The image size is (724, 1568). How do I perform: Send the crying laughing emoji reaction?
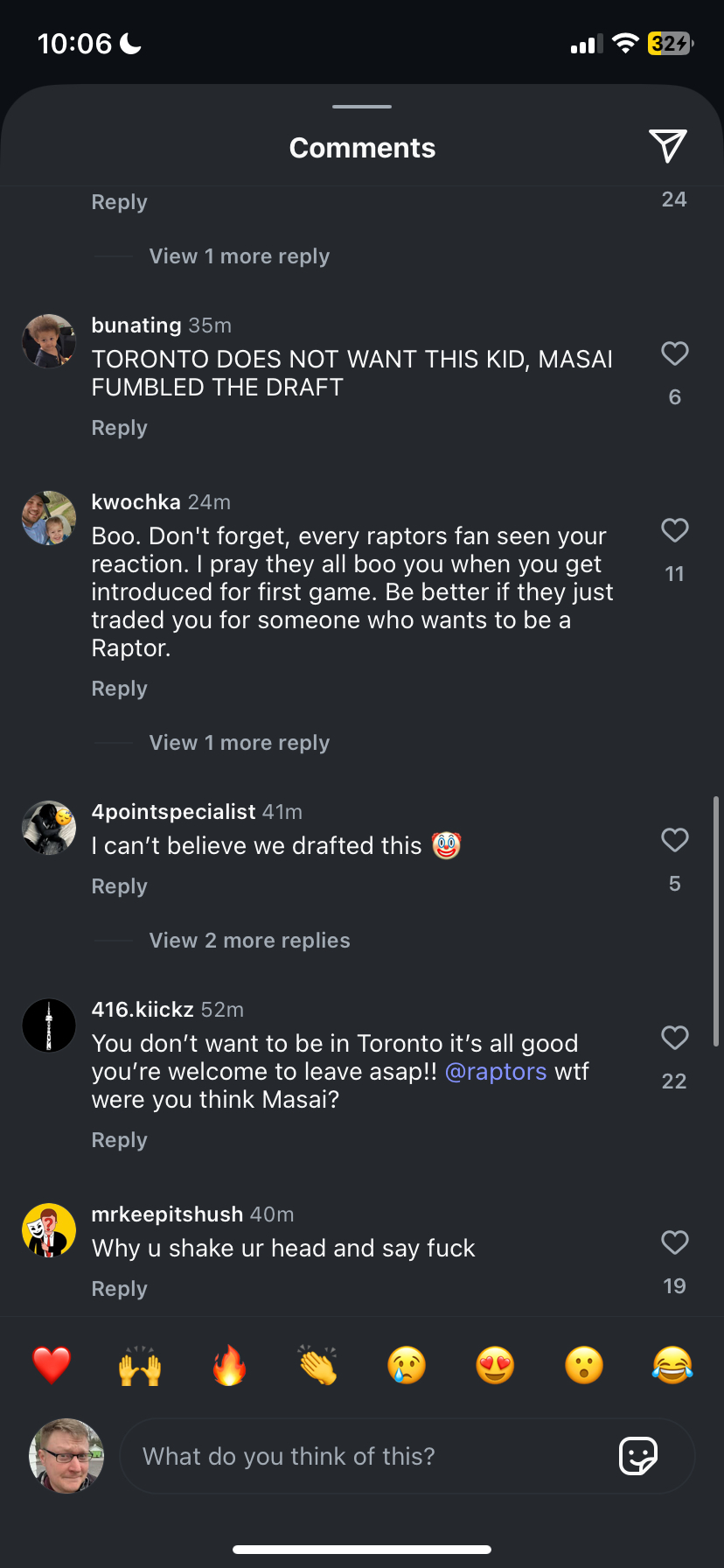672,1365
